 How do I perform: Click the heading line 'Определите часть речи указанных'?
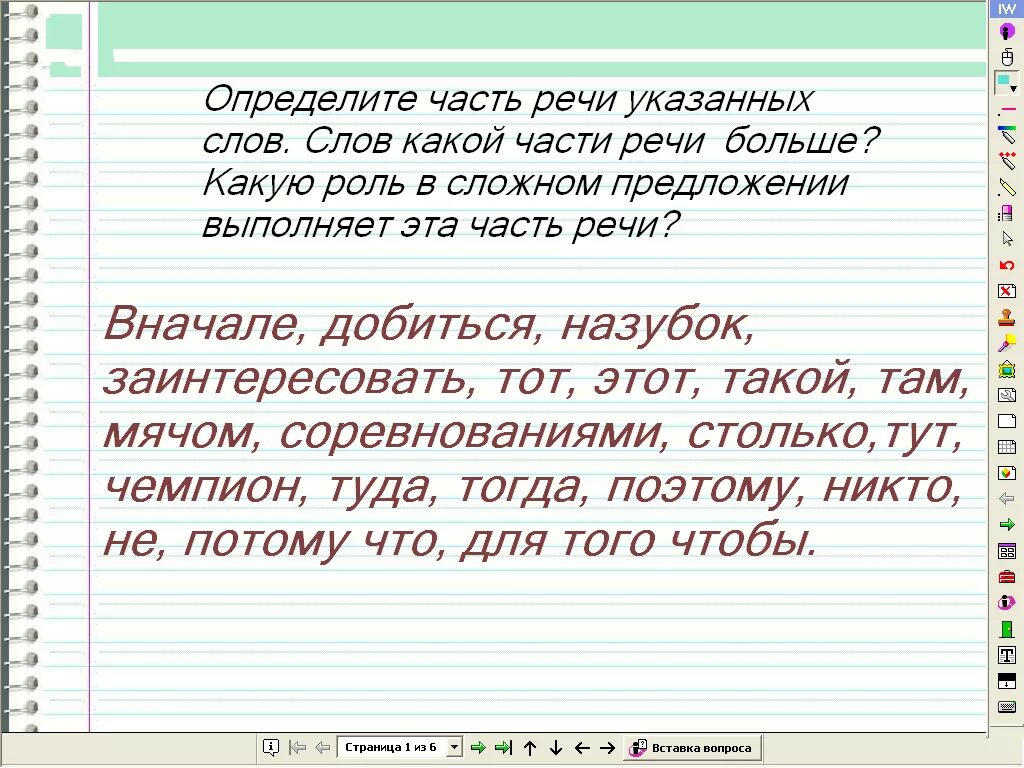pyautogui.click(x=507, y=100)
